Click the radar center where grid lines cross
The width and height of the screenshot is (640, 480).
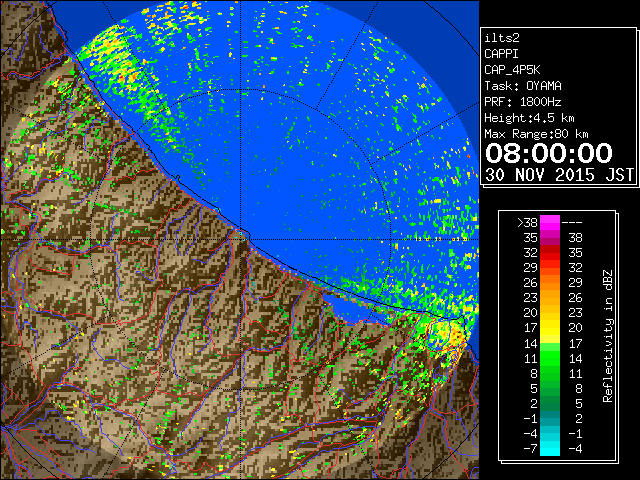coord(241,239)
